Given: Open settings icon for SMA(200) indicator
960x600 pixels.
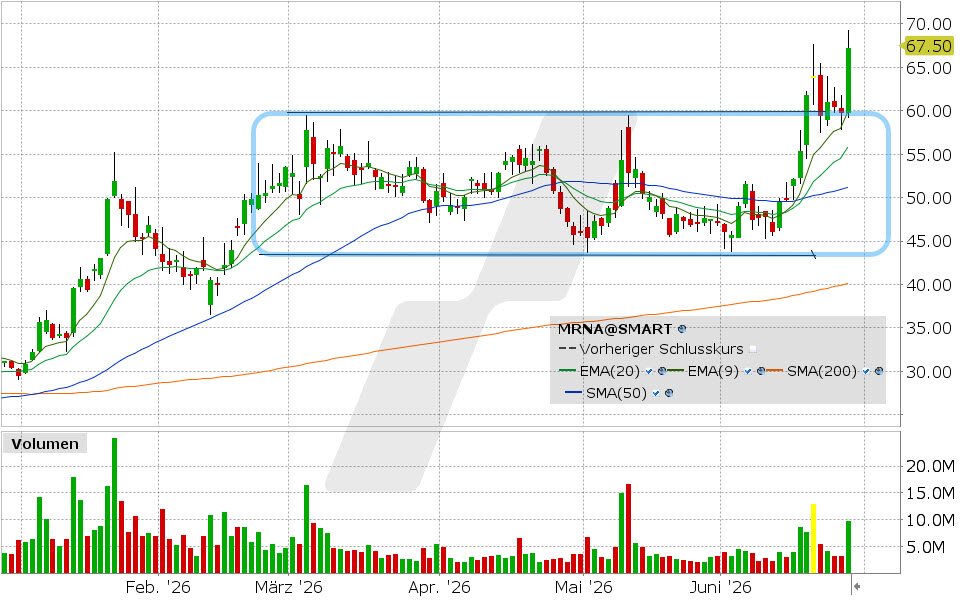Looking at the screenshot, I should coord(879,371).
